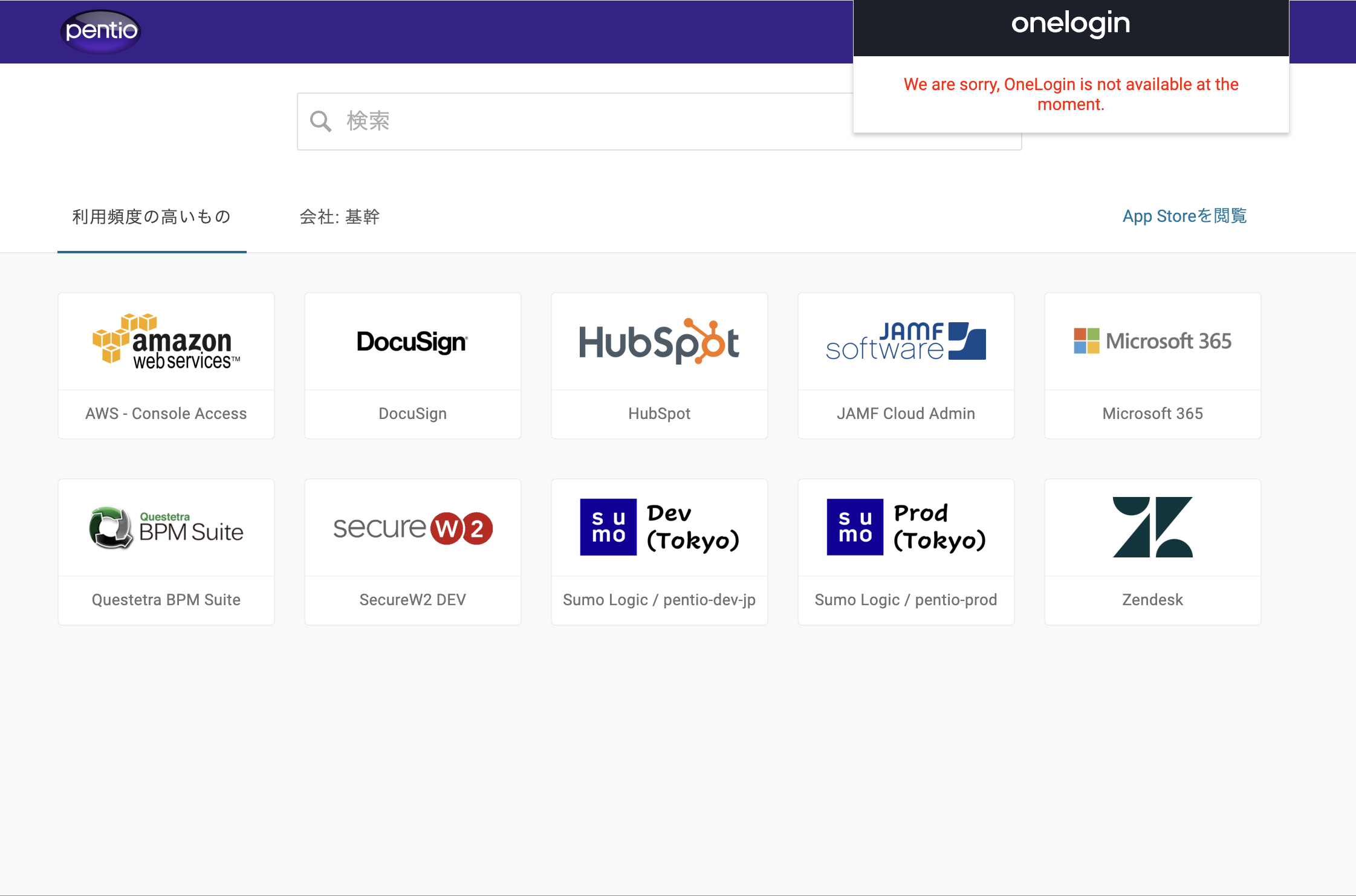The width and height of the screenshot is (1356, 896).
Task: Open the JAMF Software logo tile
Action: pos(906,342)
